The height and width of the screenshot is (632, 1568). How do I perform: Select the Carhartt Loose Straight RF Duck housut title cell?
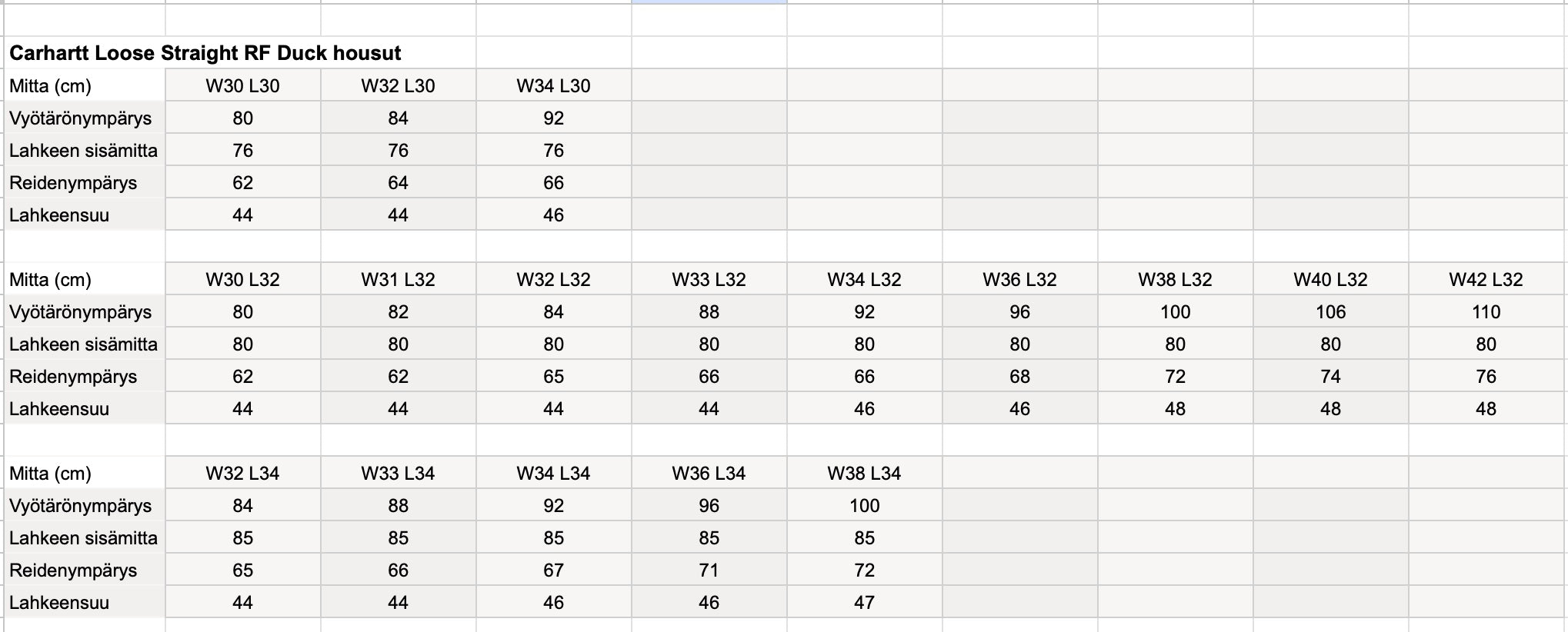(x=205, y=53)
